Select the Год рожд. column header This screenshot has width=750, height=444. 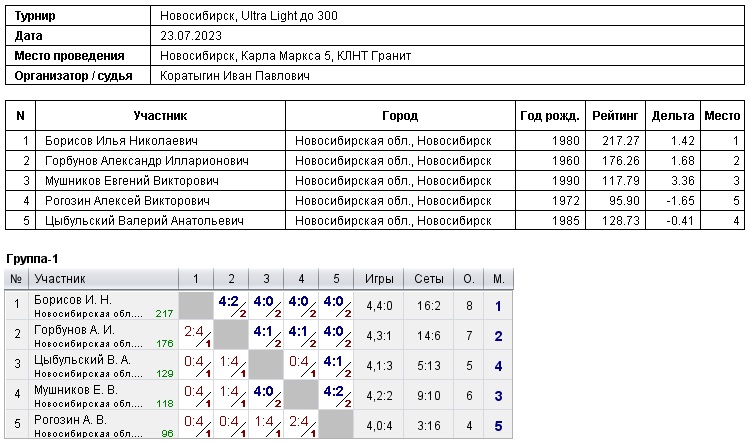pos(549,116)
